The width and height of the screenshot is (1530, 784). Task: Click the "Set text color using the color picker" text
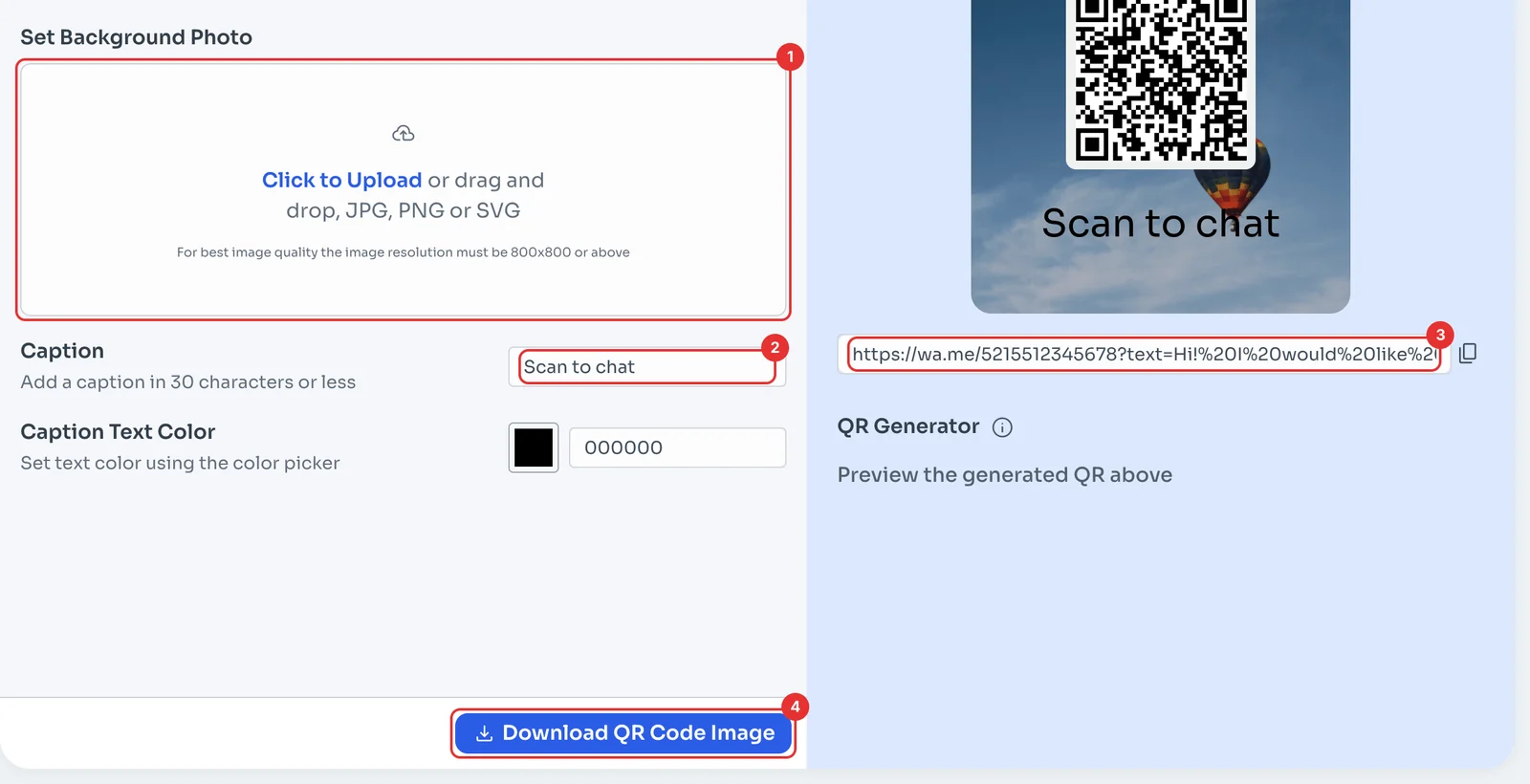click(180, 463)
